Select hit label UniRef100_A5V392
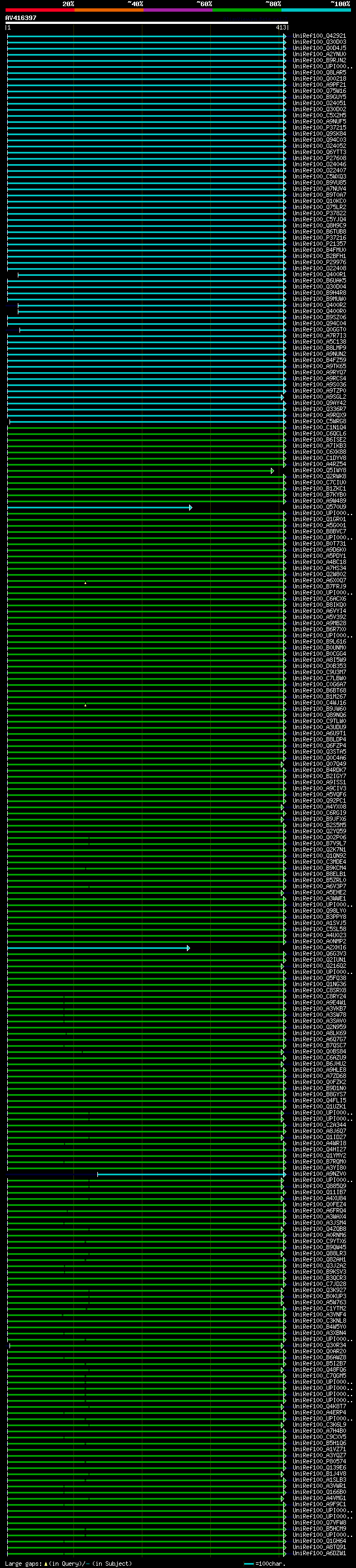This screenshot has height=1568, width=356. (319, 617)
